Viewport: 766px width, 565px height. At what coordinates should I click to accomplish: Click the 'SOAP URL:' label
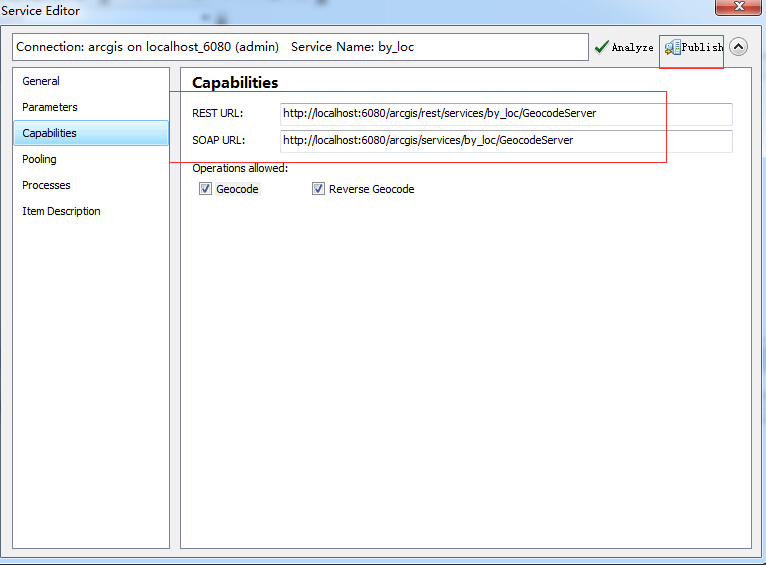(218, 140)
